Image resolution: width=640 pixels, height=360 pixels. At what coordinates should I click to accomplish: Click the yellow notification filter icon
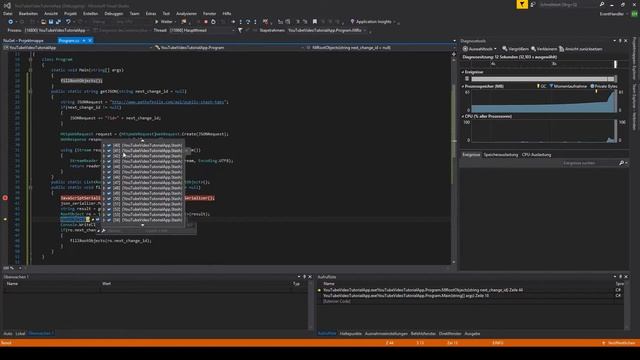522,4
